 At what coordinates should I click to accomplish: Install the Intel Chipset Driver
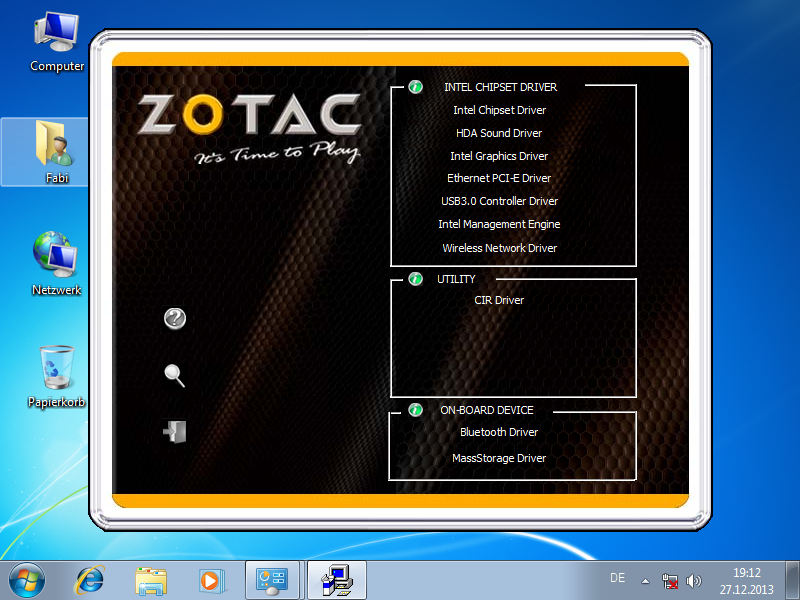499,110
